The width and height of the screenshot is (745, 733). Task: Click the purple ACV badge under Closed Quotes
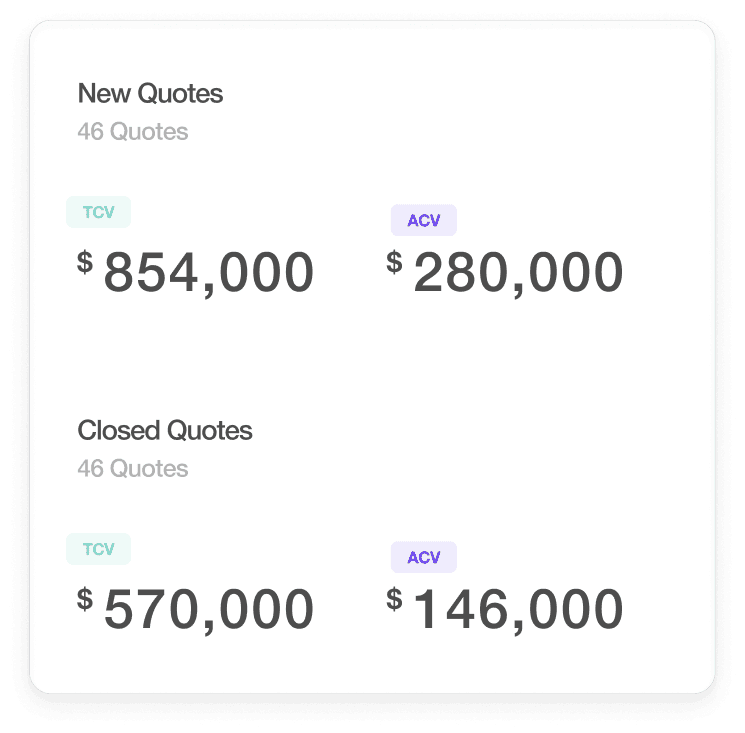coord(424,557)
